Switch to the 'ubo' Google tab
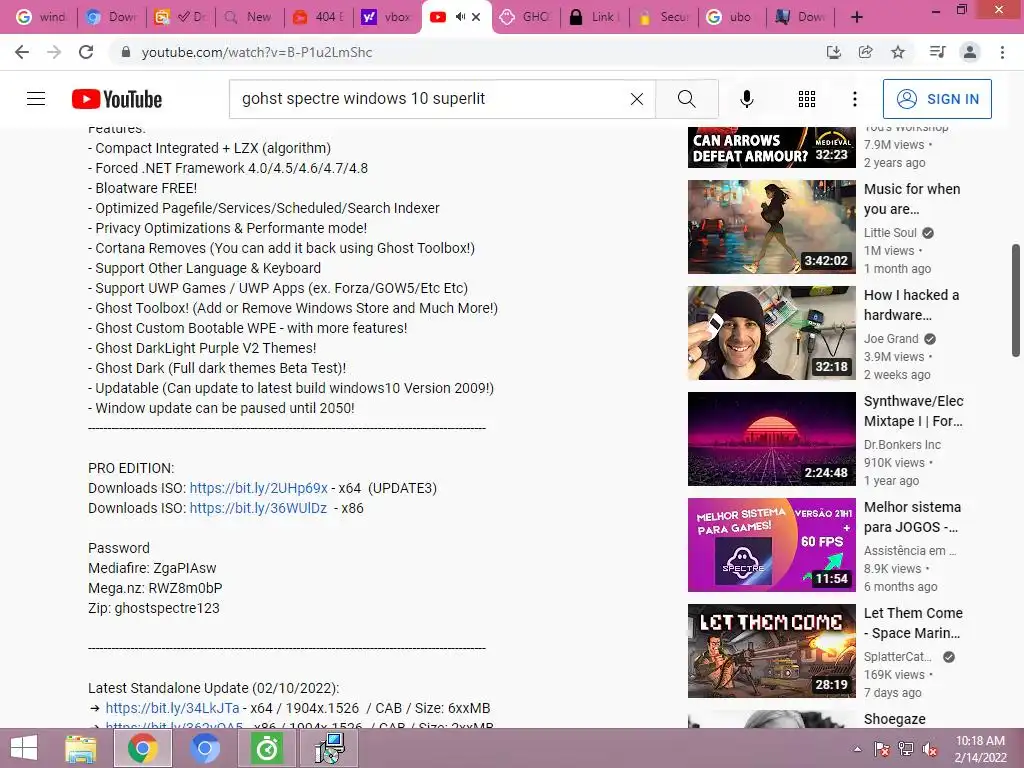Viewport: 1024px width, 768px height. [x=731, y=17]
